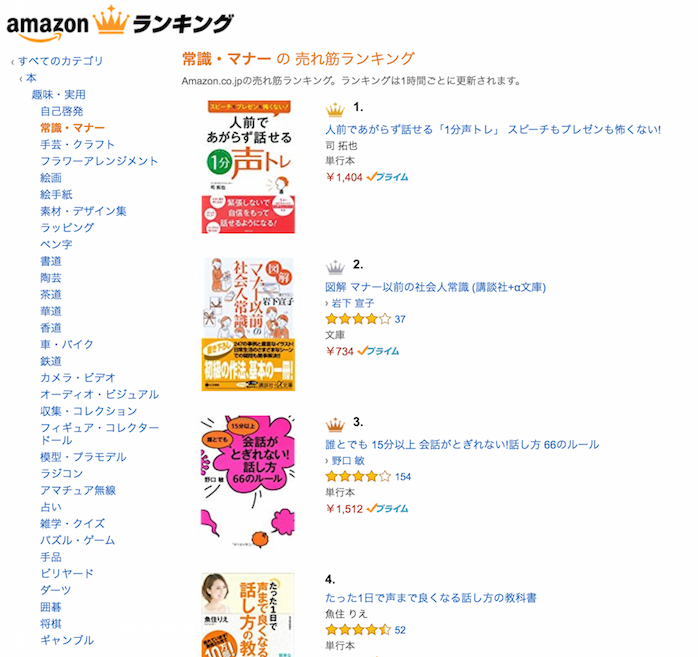Click the gold crown beside rank 1
Viewport: 698px width, 657px height.
click(x=335, y=109)
